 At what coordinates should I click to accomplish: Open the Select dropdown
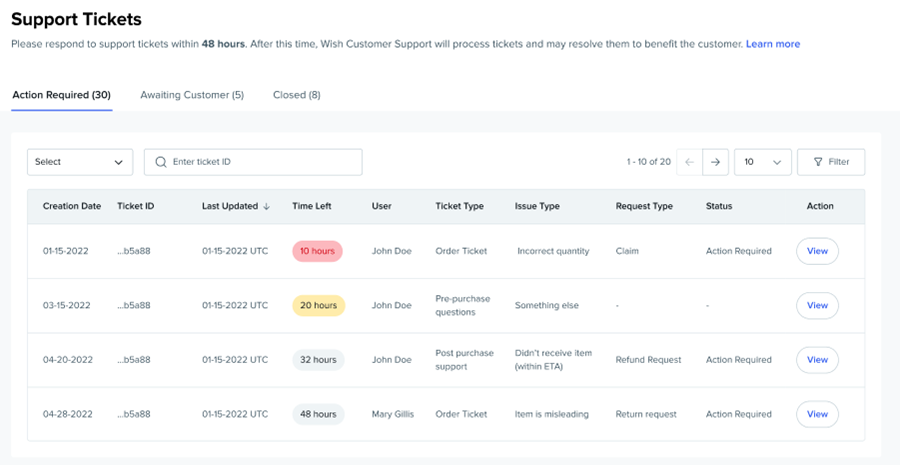tap(80, 162)
